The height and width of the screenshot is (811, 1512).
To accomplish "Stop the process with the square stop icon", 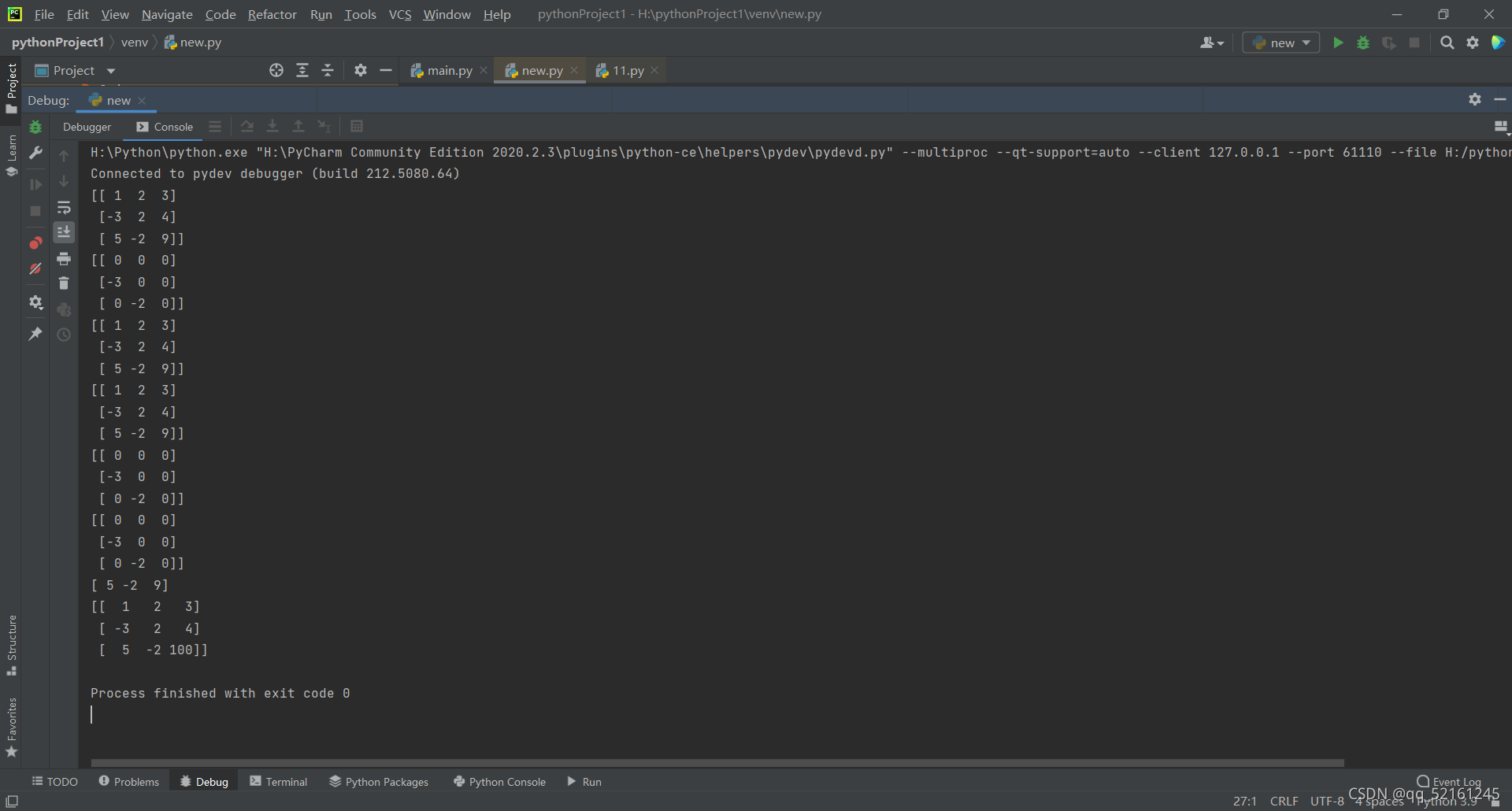I will pos(1414,43).
